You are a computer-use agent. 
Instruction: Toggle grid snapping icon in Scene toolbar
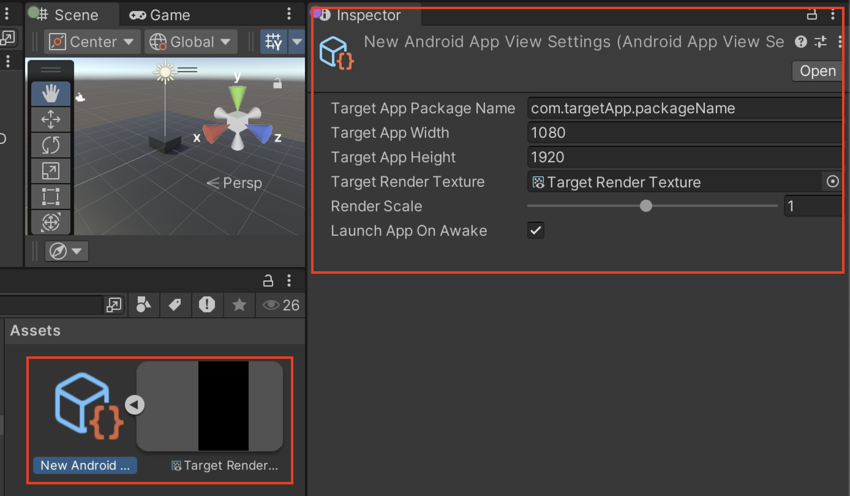pyautogui.click(x=274, y=42)
